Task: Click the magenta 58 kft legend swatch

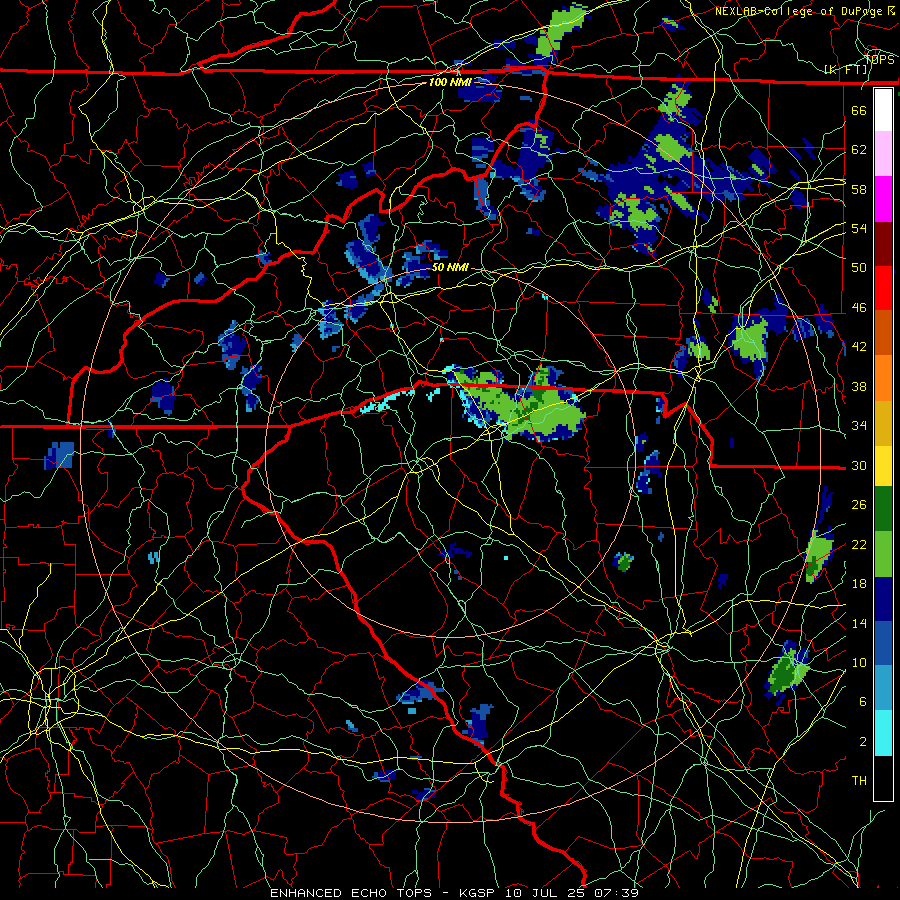Action: (883, 199)
